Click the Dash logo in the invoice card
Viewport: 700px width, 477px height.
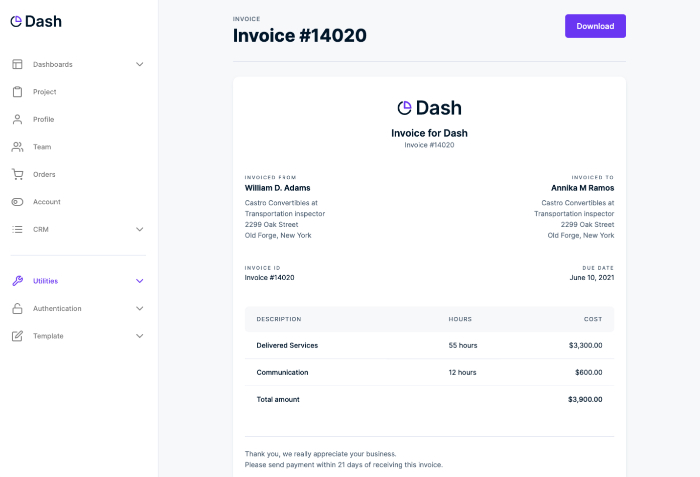coord(429,108)
